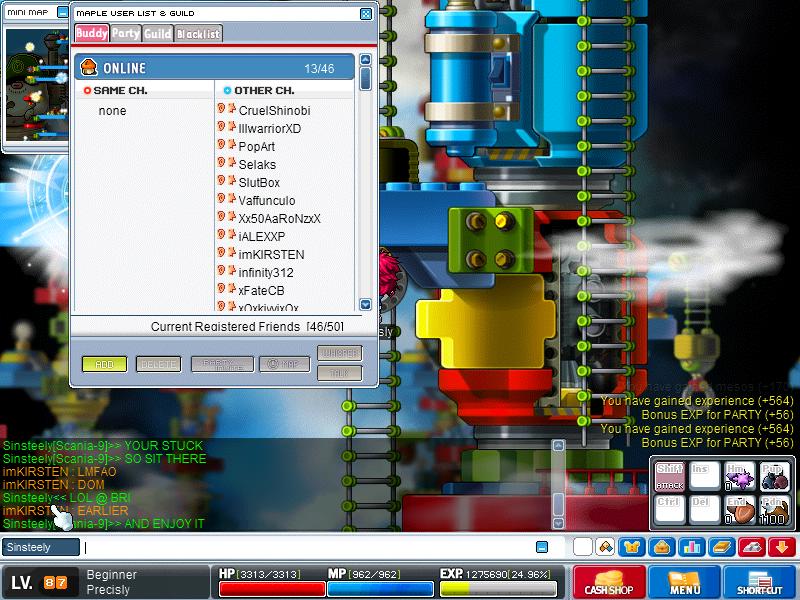Toggle the Mini Map minimize button
800x600 pixels.
coord(63,12)
